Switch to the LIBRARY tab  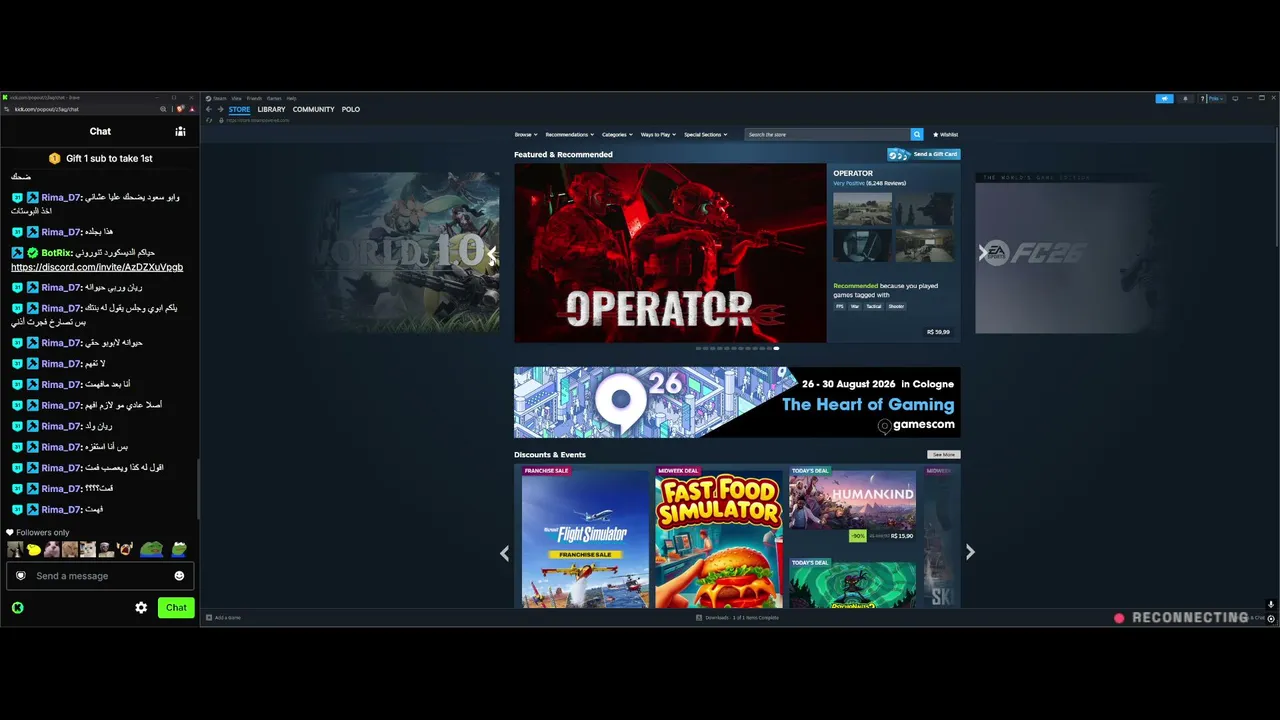point(271,109)
